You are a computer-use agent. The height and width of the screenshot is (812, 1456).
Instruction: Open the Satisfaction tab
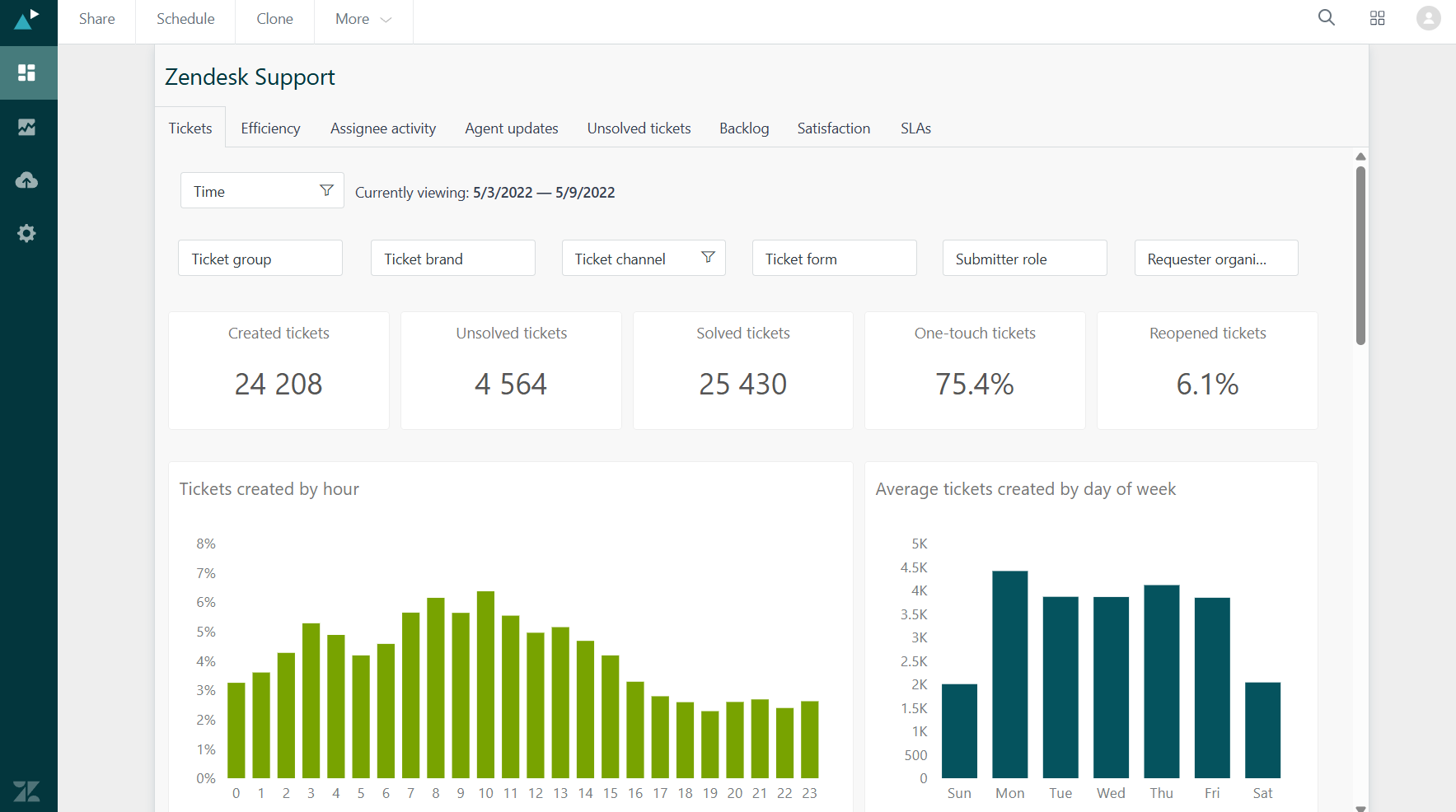point(834,128)
